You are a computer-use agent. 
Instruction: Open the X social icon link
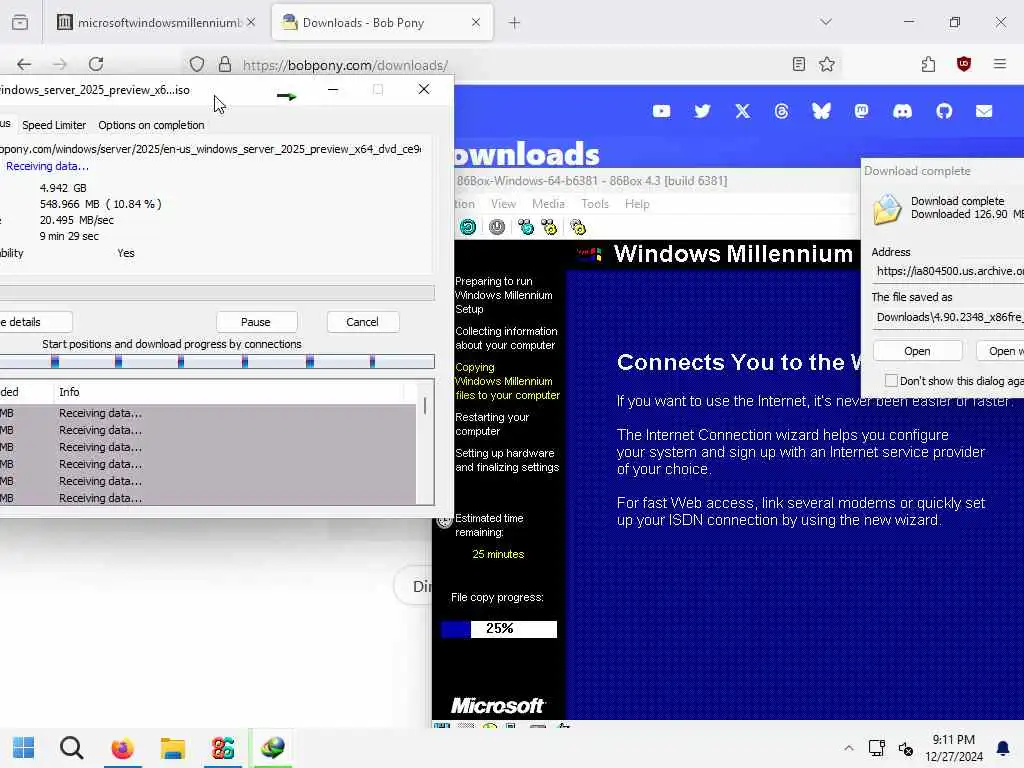point(743,111)
